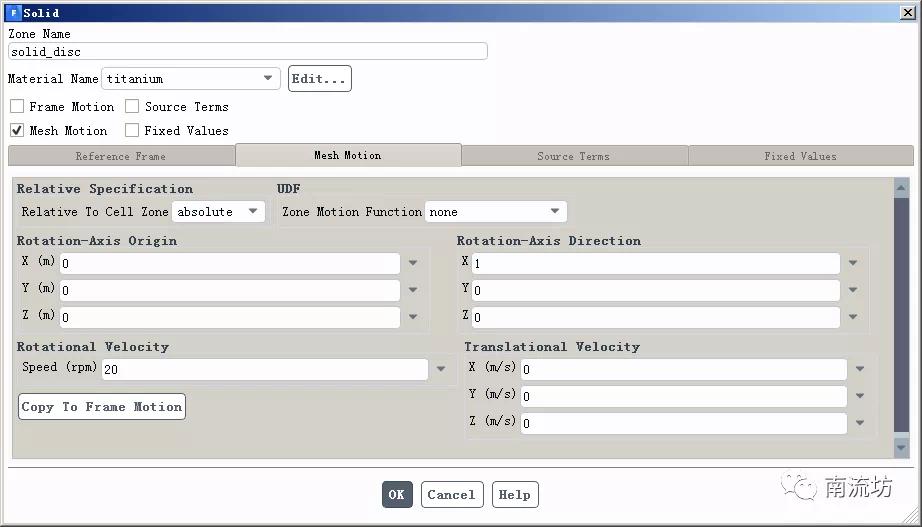
Task: Uncheck the Mesh Motion checkbox
Action: pos(17,131)
